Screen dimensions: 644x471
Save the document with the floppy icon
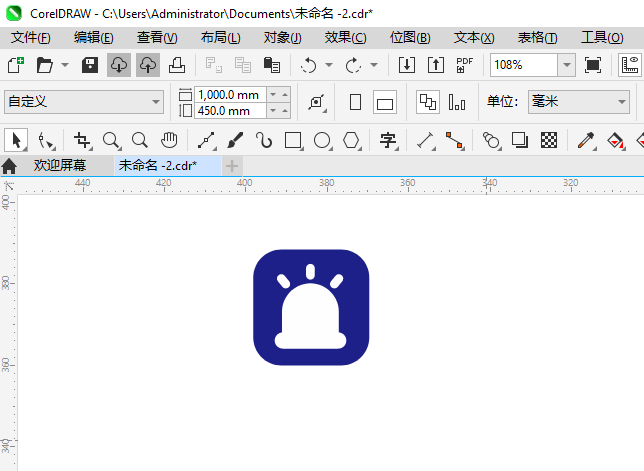point(90,65)
